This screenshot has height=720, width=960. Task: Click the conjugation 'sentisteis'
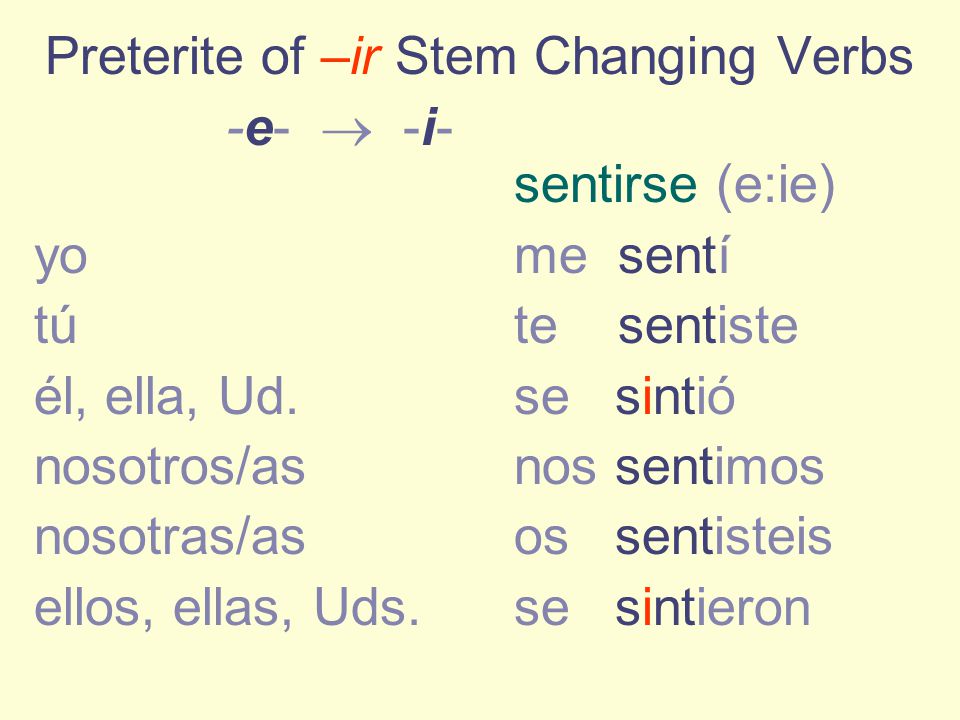click(724, 537)
